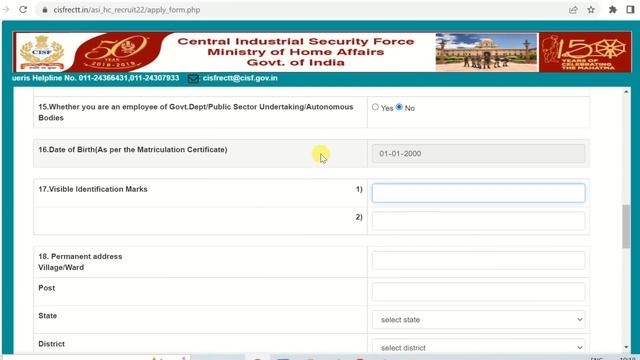Open the browser extensions puzzle icon

[613, 10]
